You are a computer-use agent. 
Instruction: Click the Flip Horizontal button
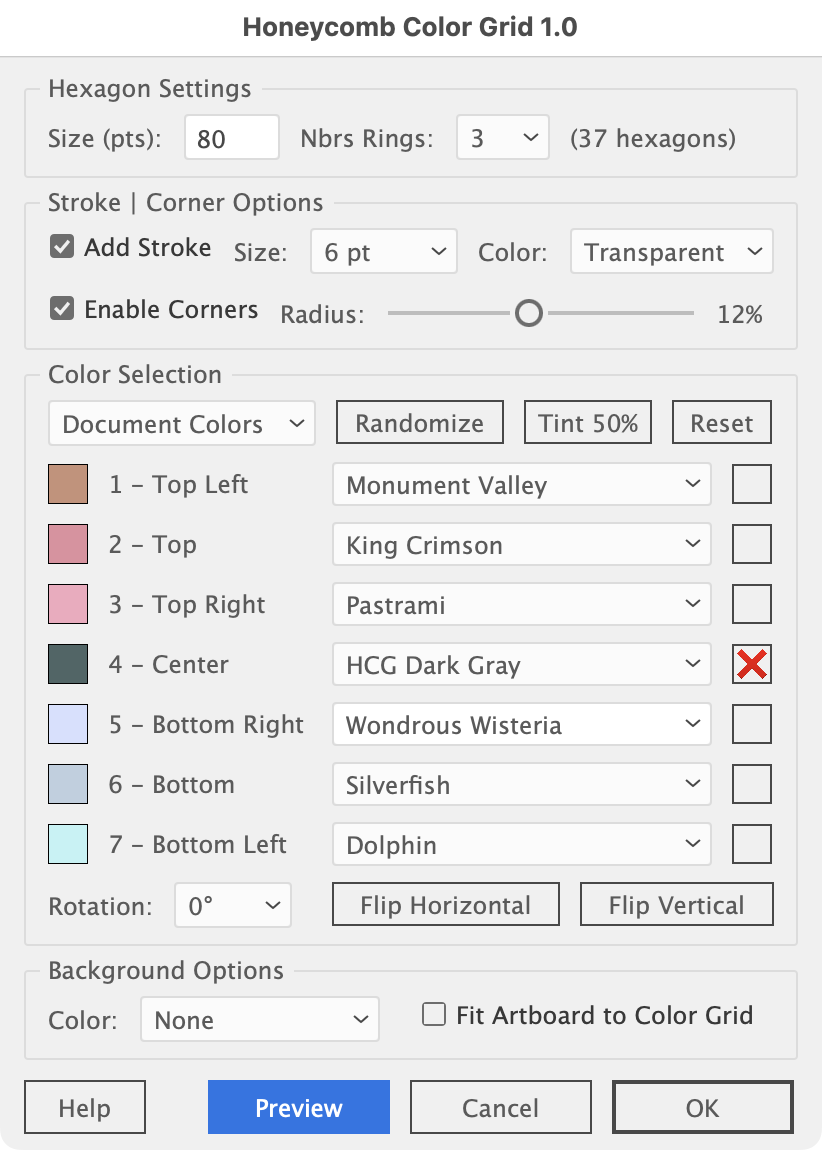[x=446, y=905]
